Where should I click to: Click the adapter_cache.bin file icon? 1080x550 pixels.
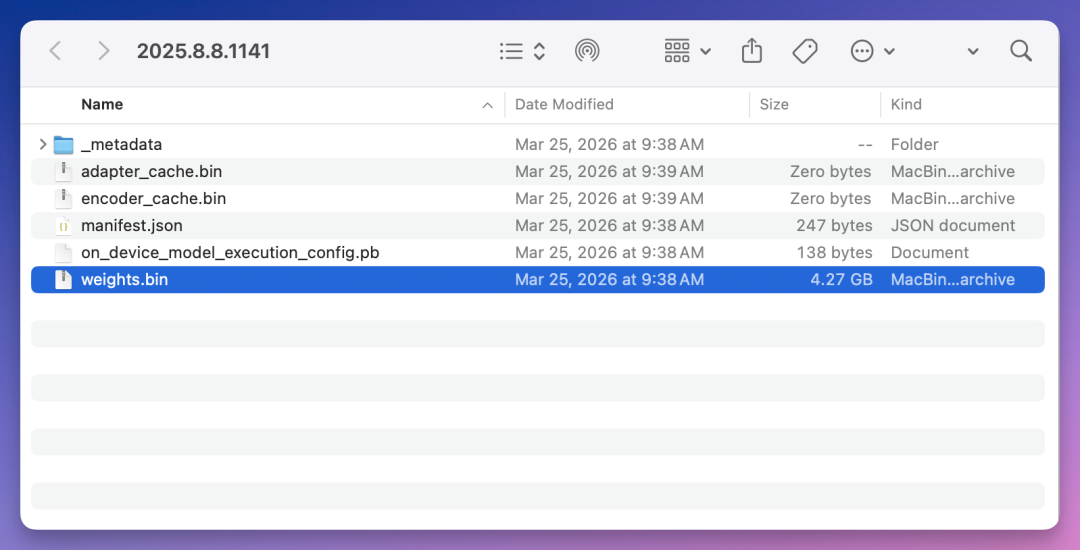point(63,171)
